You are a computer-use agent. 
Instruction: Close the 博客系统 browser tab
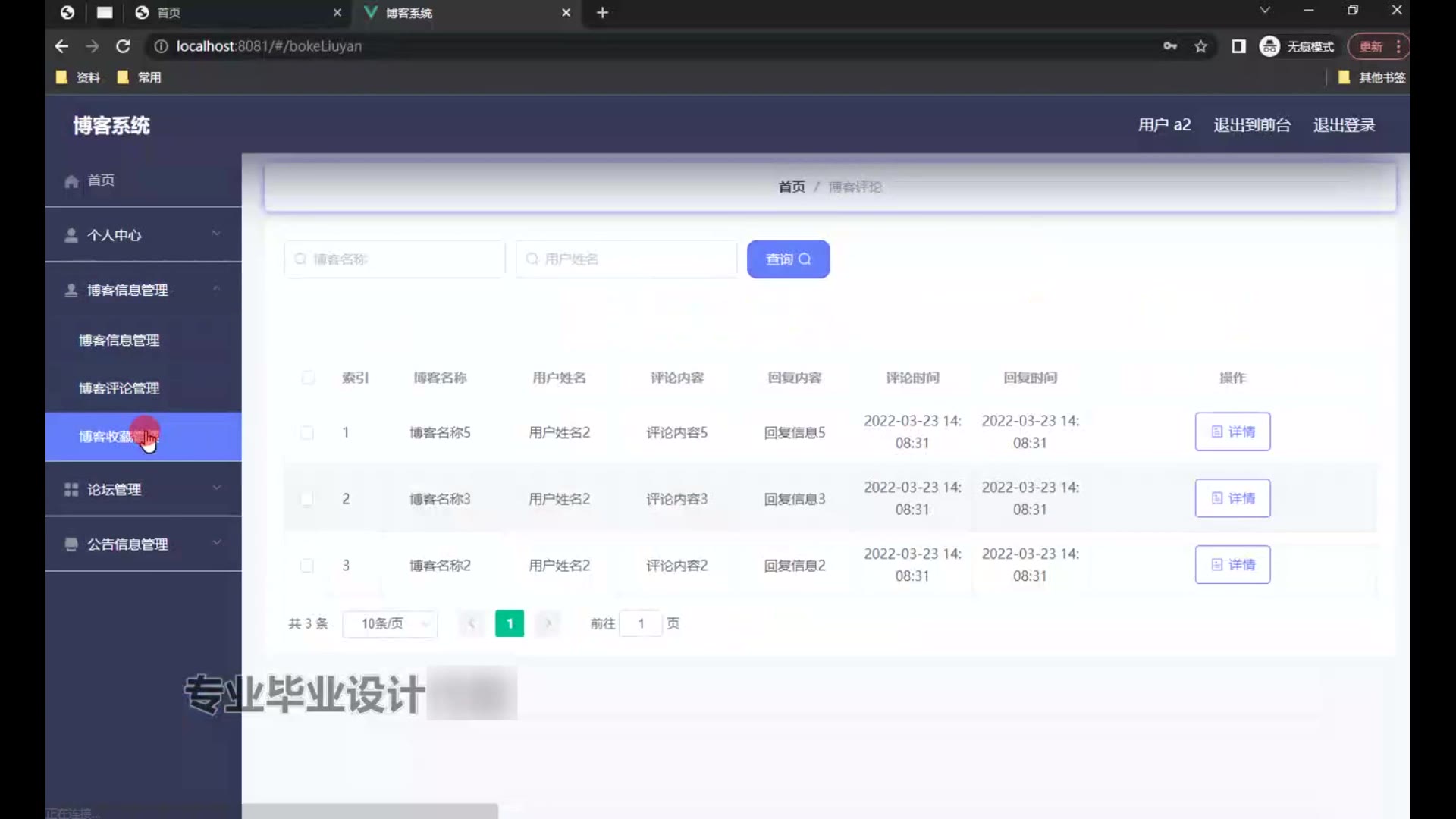coord(566,13)
